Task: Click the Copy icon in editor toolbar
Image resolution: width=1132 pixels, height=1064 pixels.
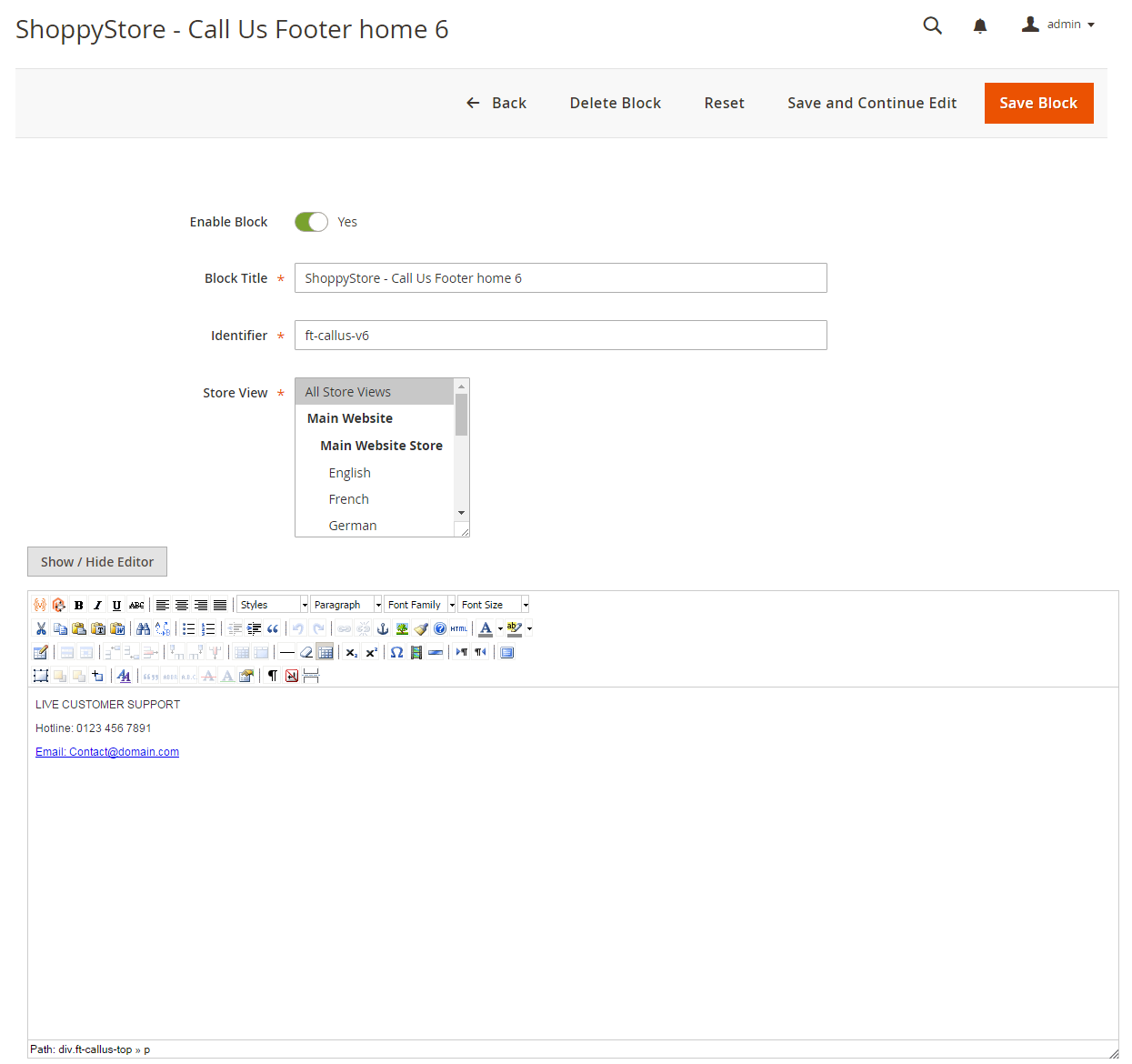Action: 60,628
